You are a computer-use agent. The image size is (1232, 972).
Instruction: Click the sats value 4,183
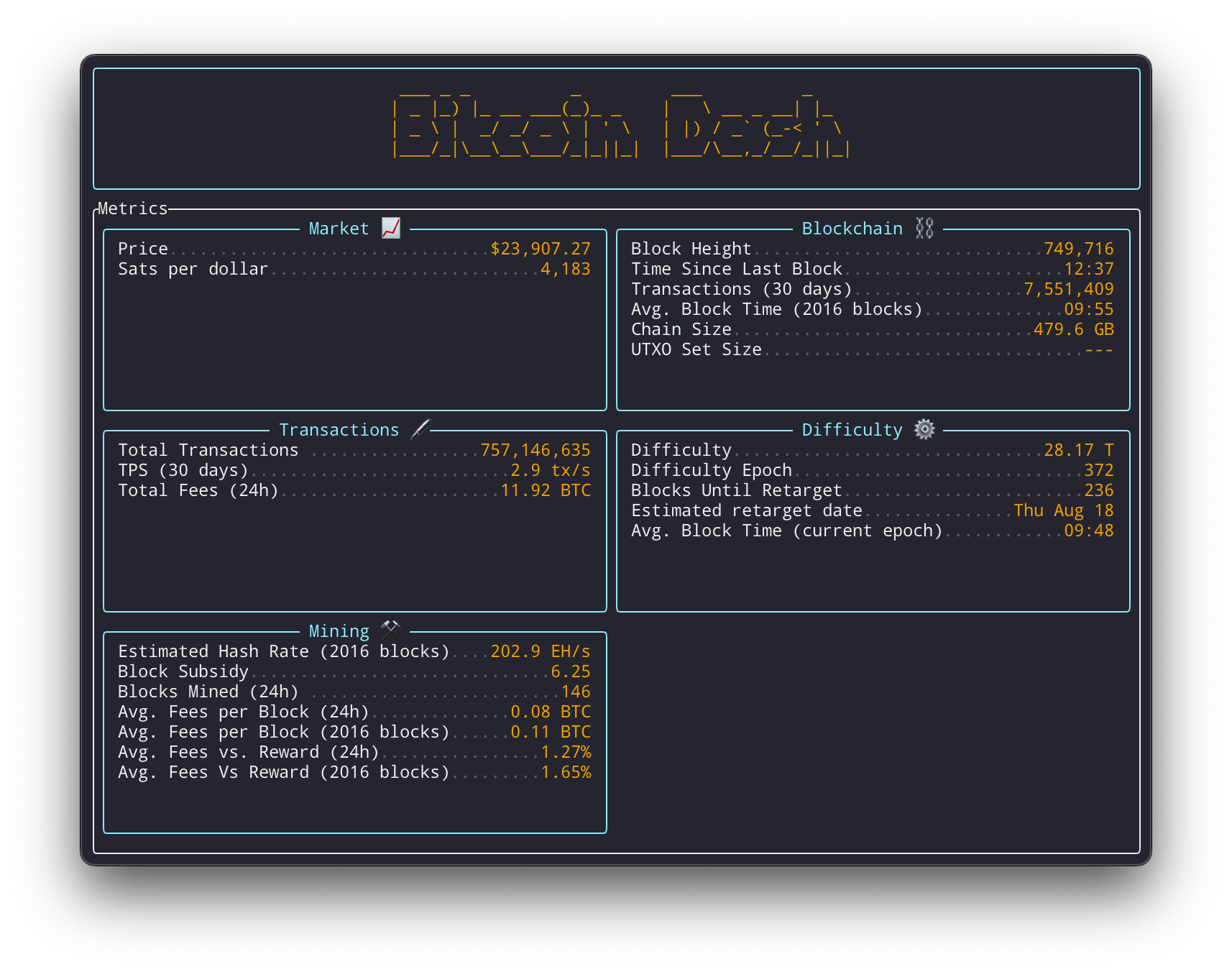[x=566, y=269]
